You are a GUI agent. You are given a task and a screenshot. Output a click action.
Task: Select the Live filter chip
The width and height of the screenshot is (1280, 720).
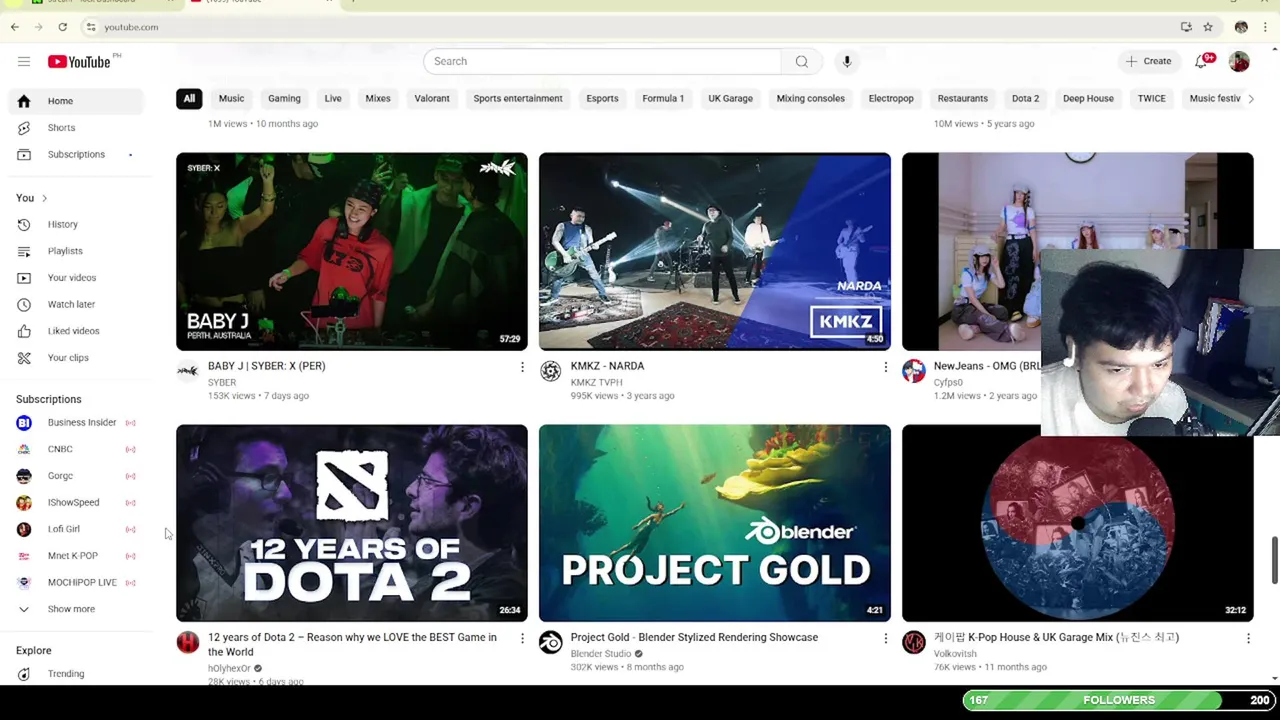coord(333,98)
